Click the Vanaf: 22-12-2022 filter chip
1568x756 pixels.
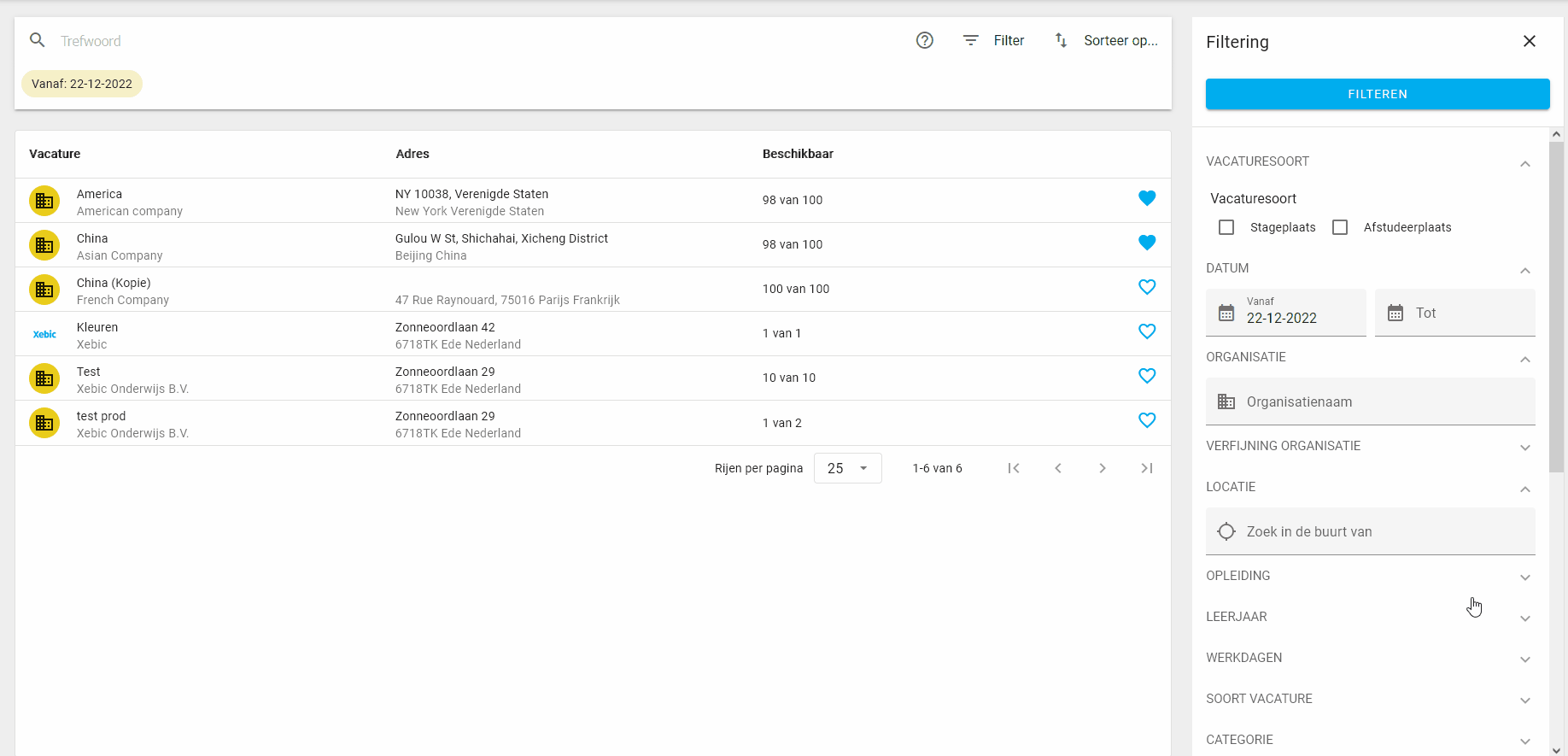[82, 84]
